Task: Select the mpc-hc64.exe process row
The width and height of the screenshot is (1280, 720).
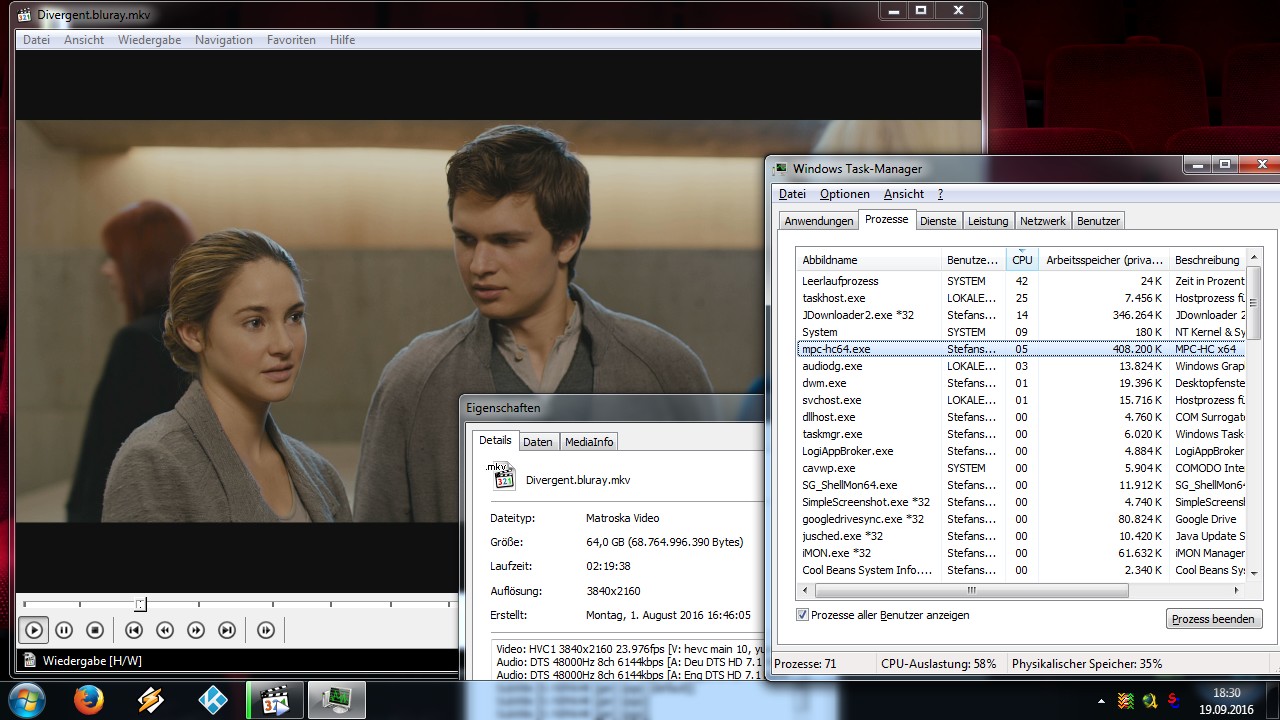Action: 1021,349
